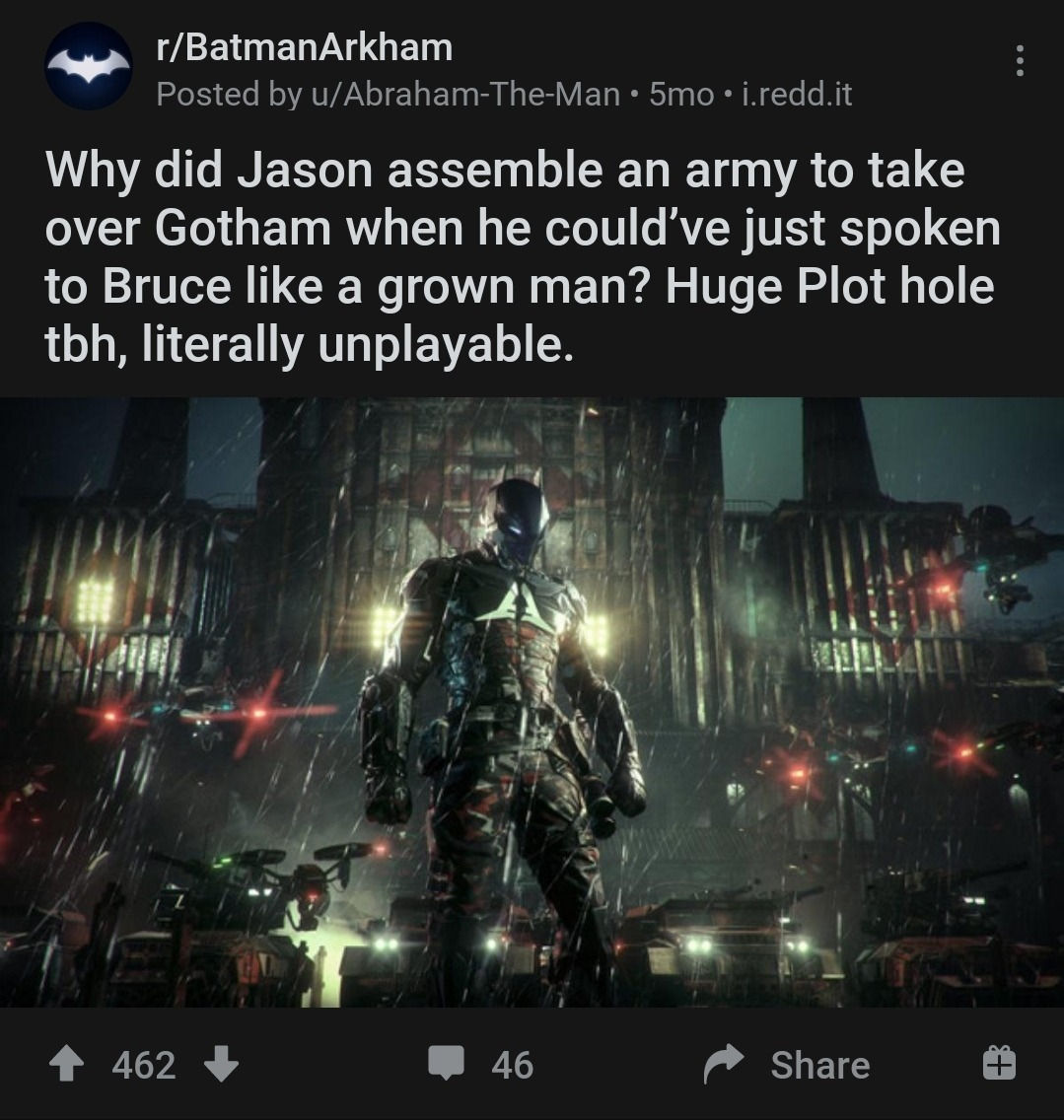Click the Share label

click(x=820, y=1065)
